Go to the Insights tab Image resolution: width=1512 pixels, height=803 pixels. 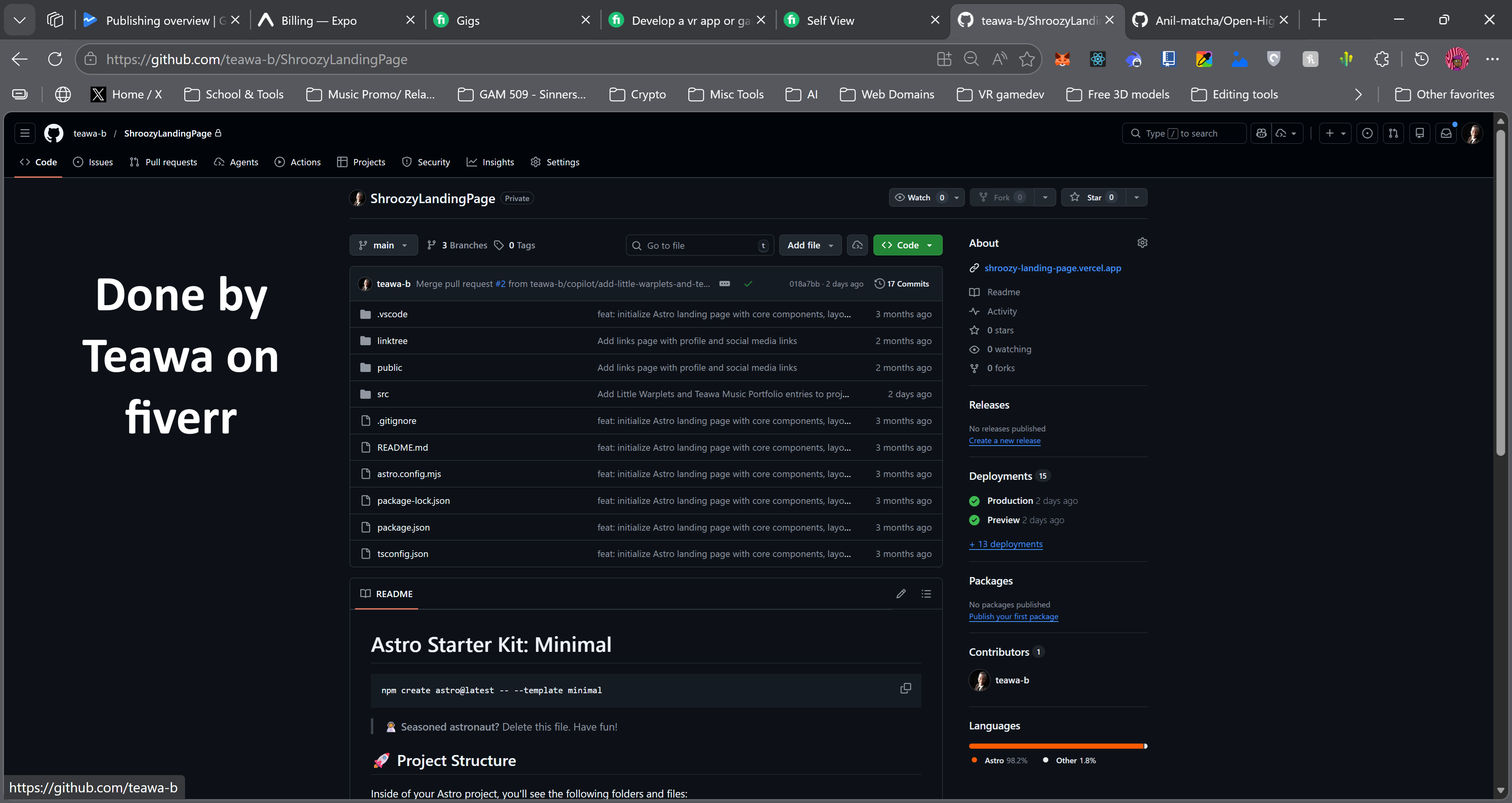(x=490, y=162)
